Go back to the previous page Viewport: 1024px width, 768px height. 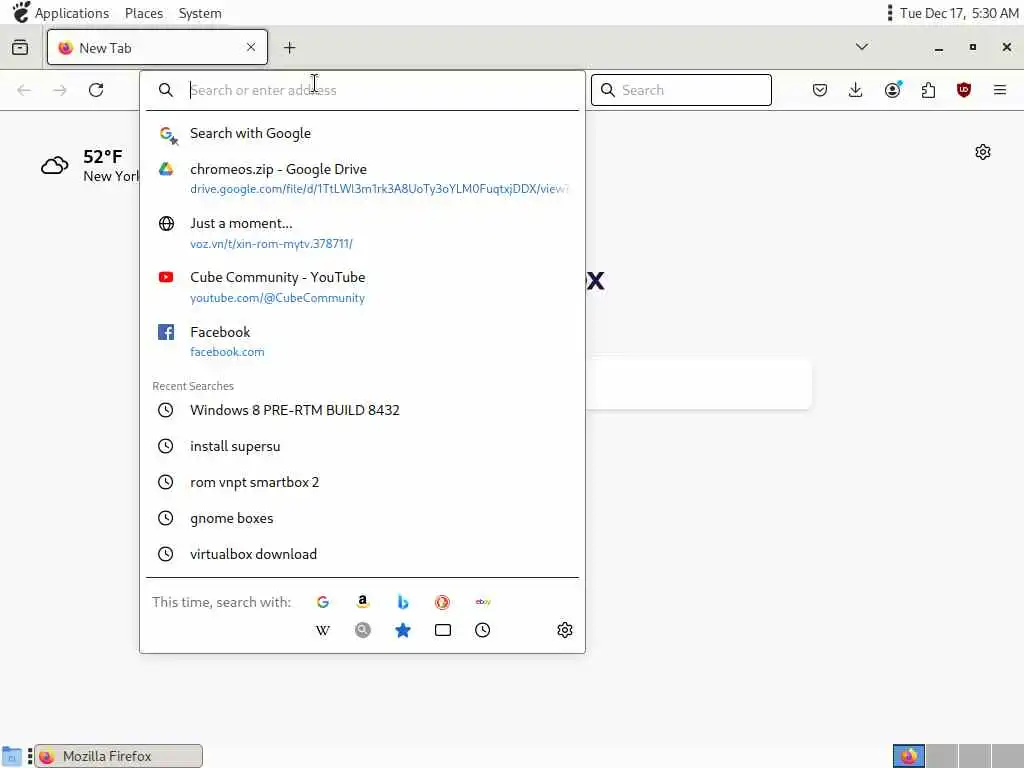(24, 90)
